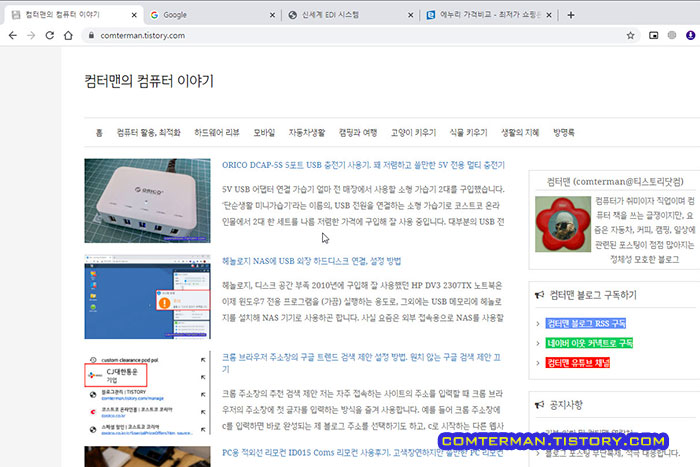
Task: Switch to the Google tab
Action: pos(212,15)
